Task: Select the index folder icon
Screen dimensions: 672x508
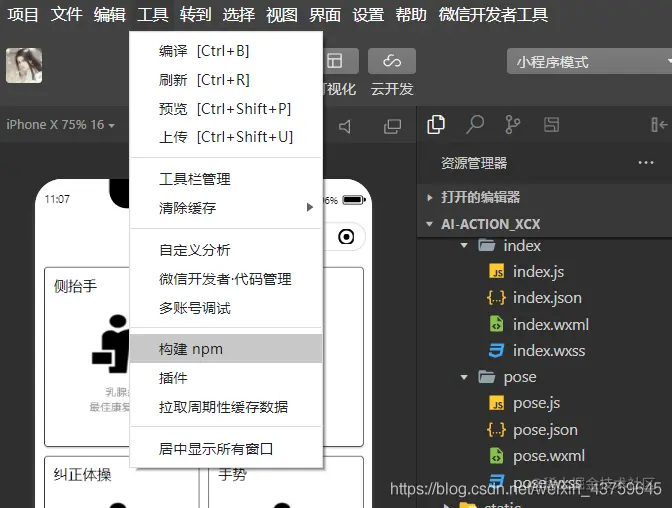Action: coord(486,246)
